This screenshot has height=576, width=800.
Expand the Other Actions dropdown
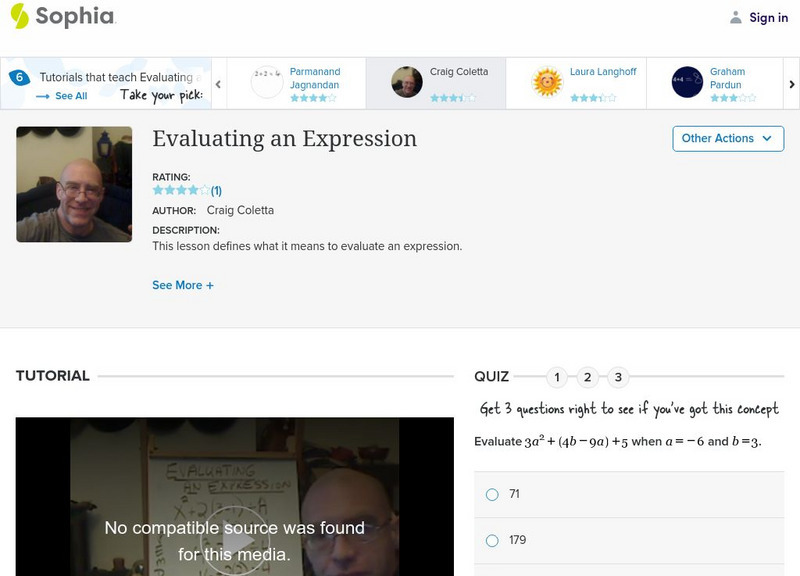728,139
